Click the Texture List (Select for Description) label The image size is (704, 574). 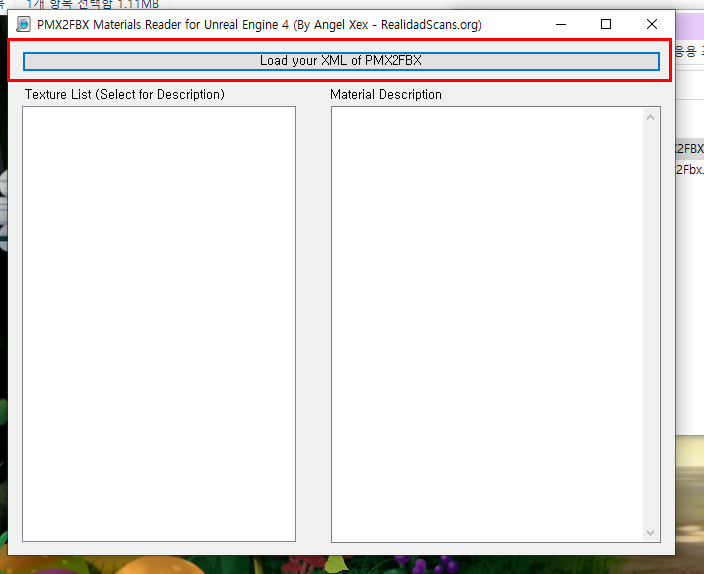click(x=125, y=94)
